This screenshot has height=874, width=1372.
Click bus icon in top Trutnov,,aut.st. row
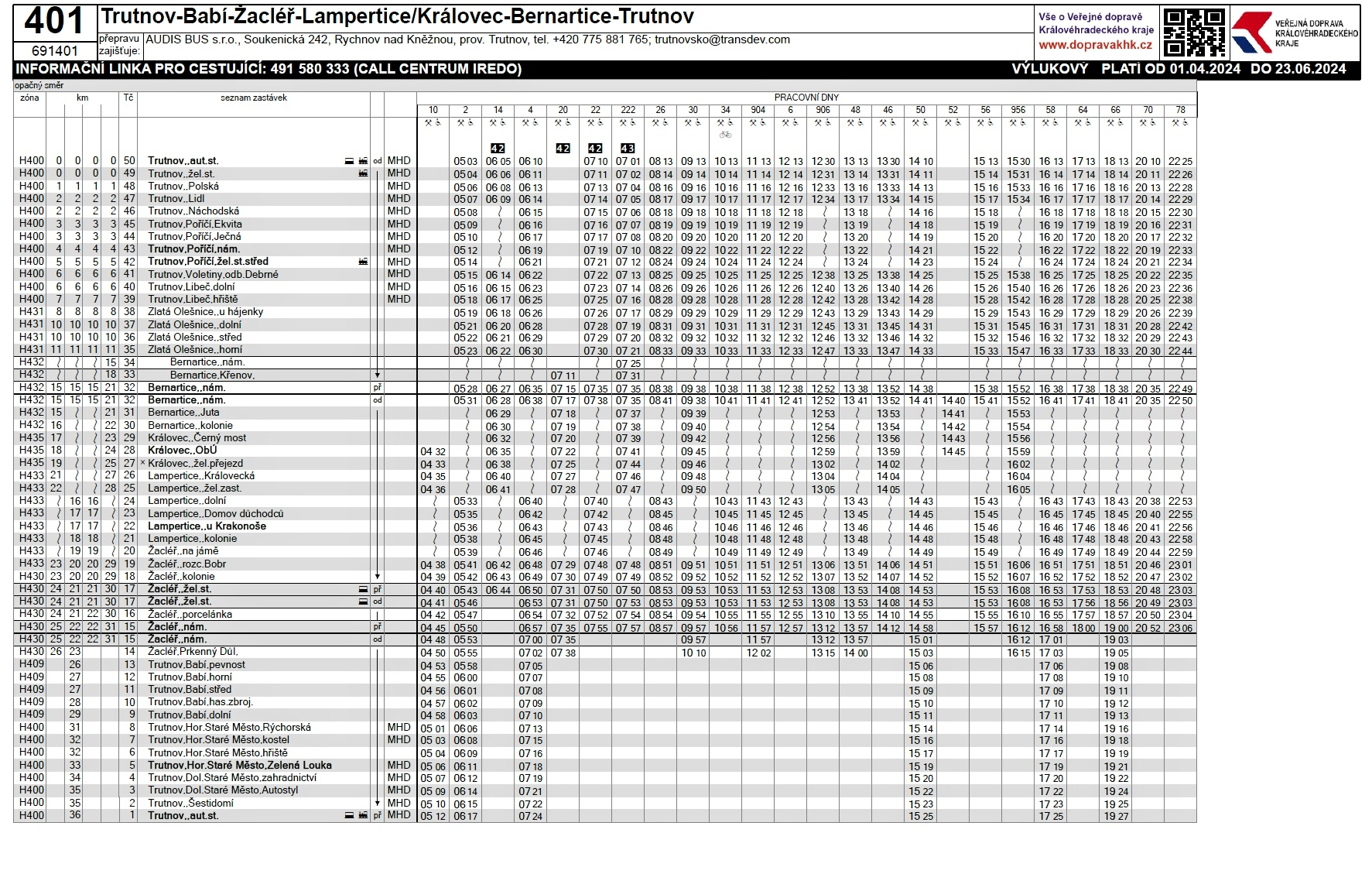coord(349,161)
